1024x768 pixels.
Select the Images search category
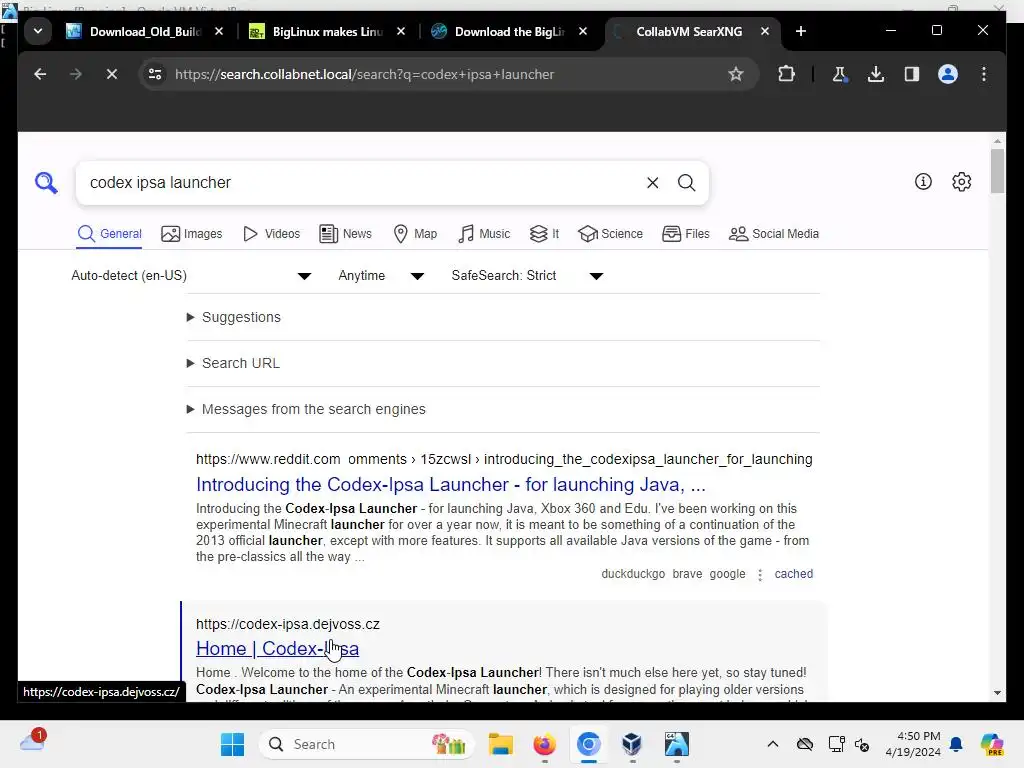pyautogui.click(x=191, y=234)
